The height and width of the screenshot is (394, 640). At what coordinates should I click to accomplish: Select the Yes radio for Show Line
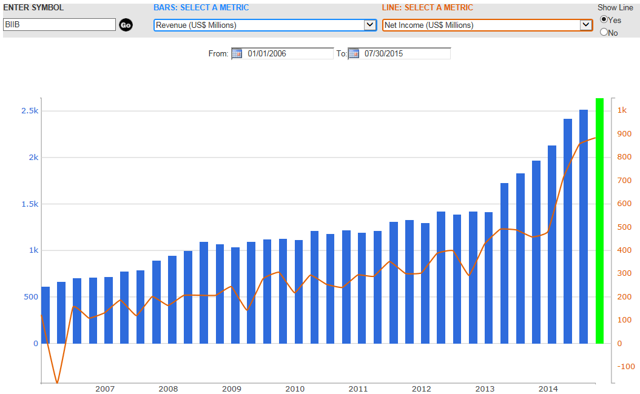603,19
